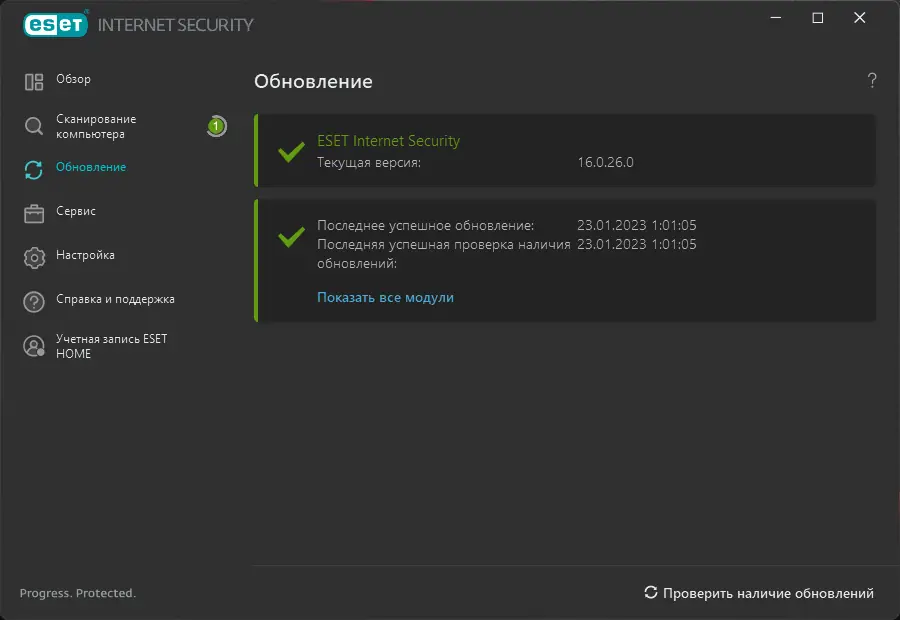900x620 pixels.
Task: Click the computer scan magnifier icon
Action: click(x=34, y=126)
